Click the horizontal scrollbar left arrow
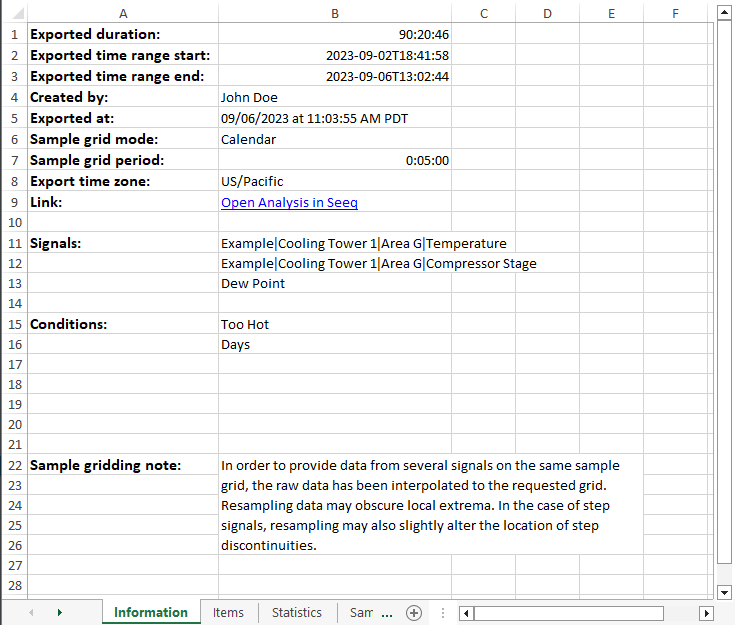This screenshot has height=625, width=735. click(466, 613)
